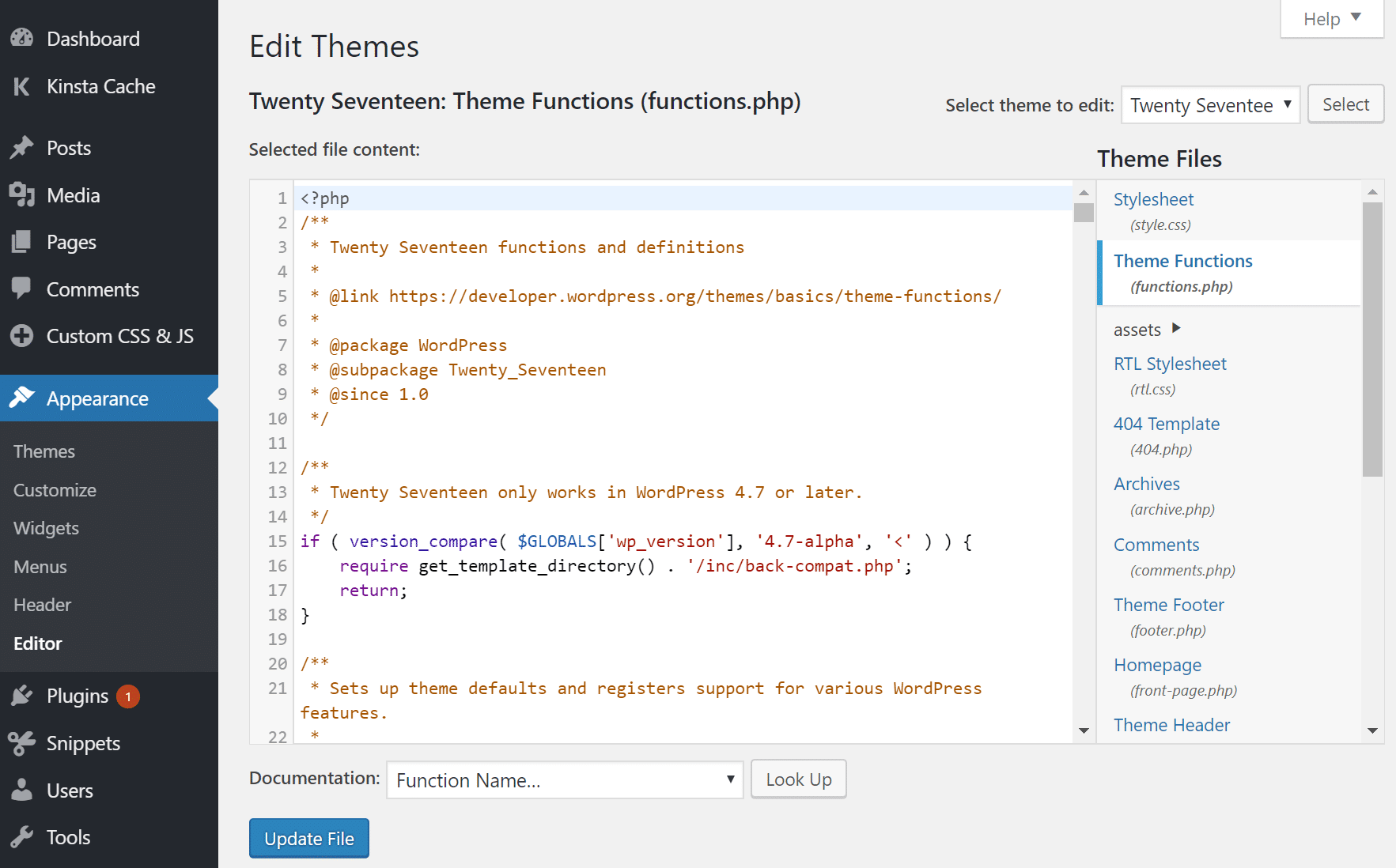1396x868 pixels.
Task: Select Customize from the Appearance menu
Action: [x=55, y=490]
